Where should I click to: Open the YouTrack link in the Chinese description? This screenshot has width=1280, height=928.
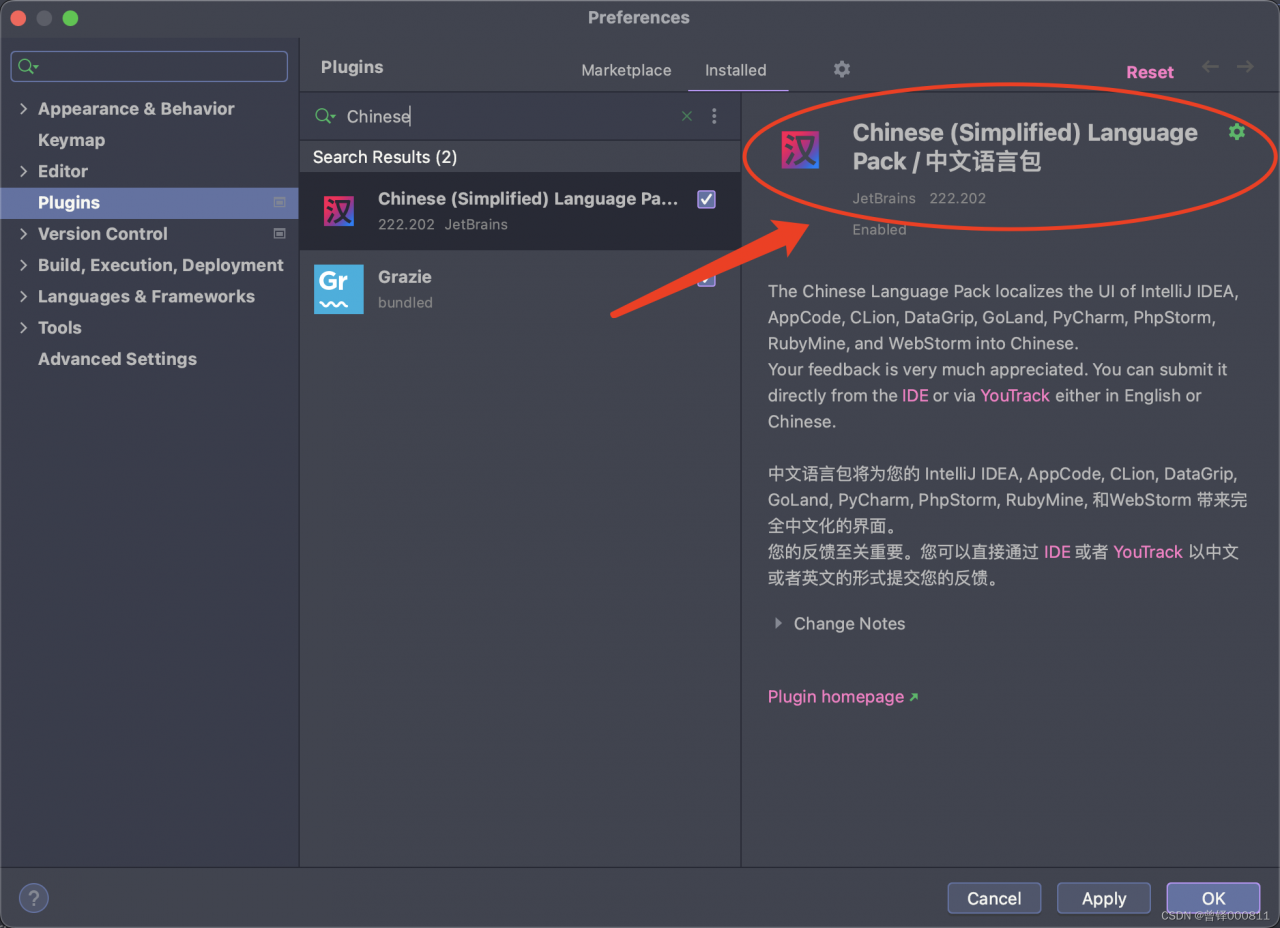point(1148,552)
